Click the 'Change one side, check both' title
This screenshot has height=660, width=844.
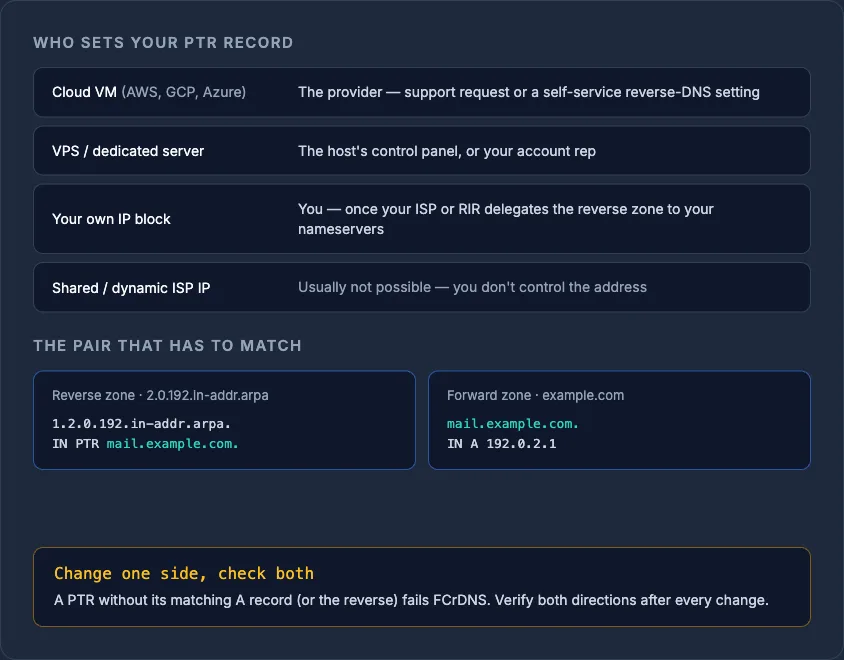point(184,573)
